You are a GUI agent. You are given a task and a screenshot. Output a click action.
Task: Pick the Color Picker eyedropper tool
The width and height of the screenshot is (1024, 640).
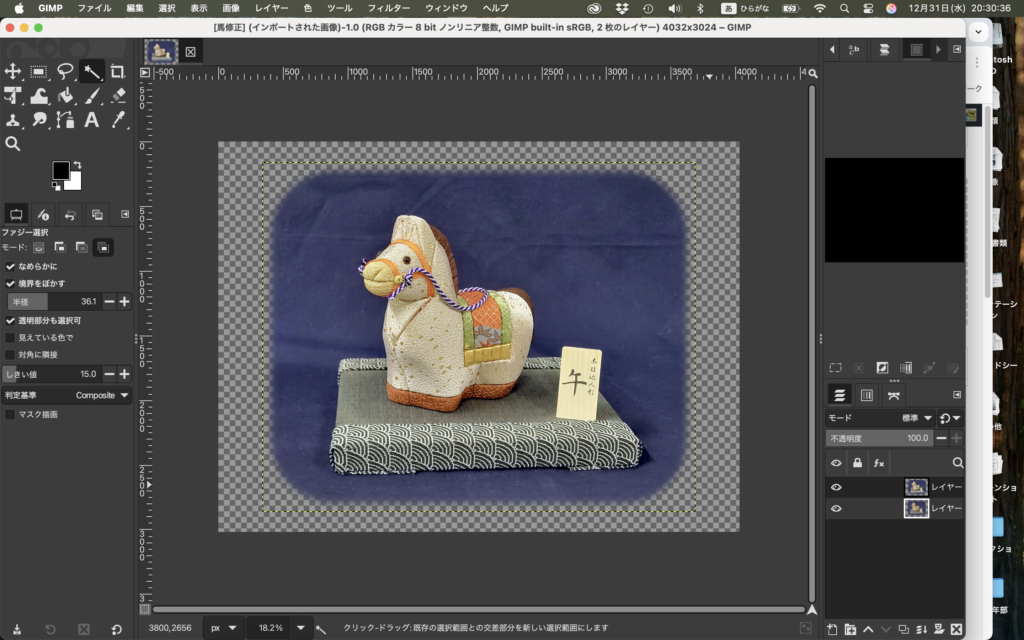[117, 120]
